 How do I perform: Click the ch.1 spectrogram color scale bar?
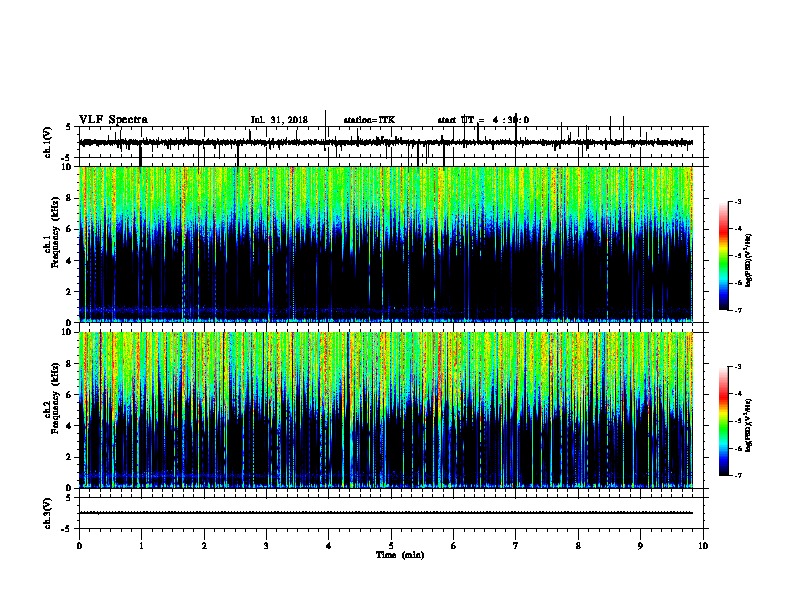pos(723,256)
